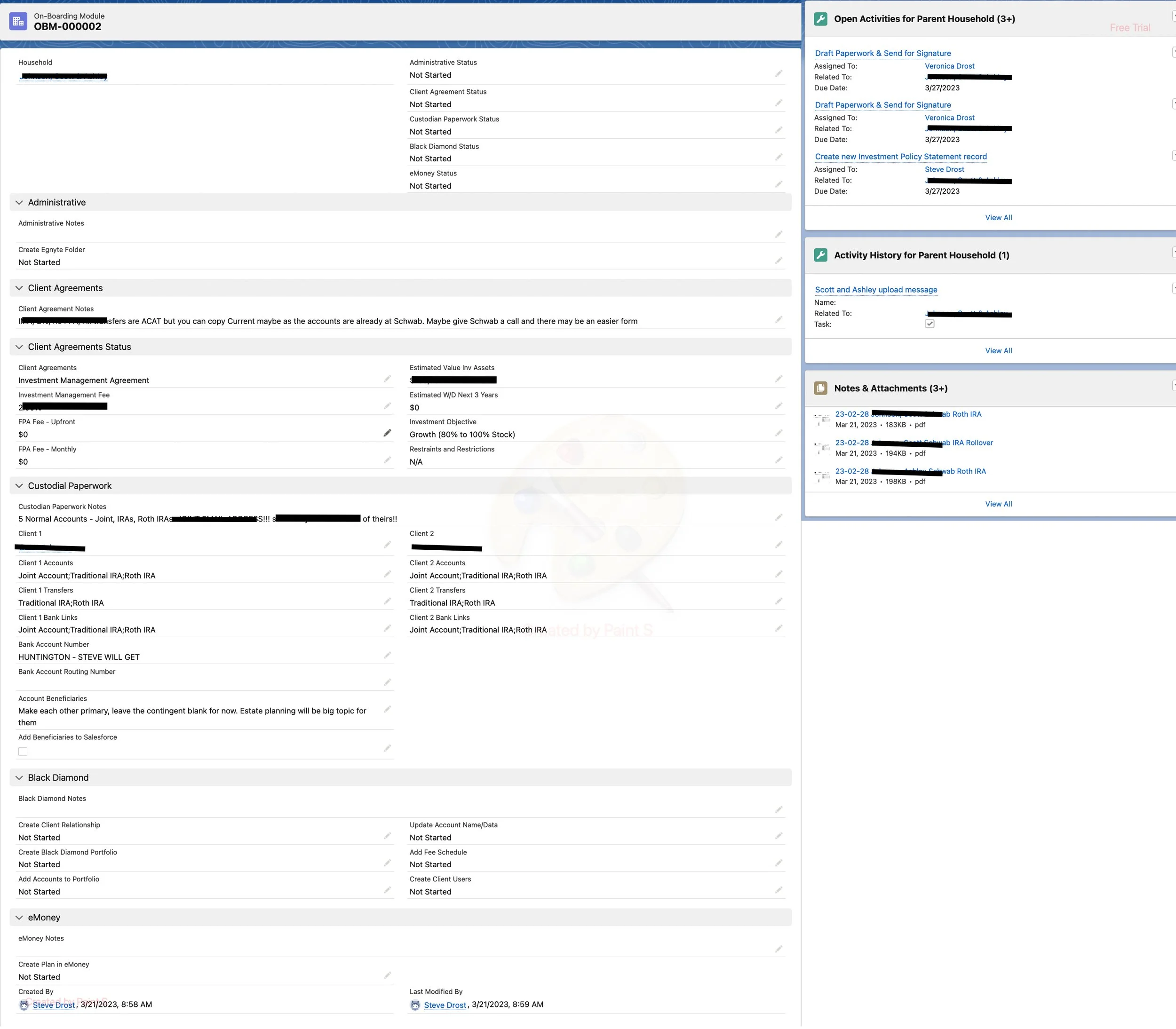1176x1029 pixels.
Task: Toggle the Task checkbox in Activity History
Action: [930, 324]
